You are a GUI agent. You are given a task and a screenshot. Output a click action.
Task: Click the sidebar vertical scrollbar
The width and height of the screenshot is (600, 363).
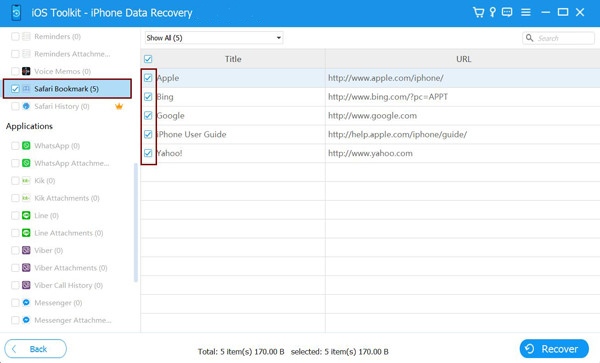tap(135, 223)
